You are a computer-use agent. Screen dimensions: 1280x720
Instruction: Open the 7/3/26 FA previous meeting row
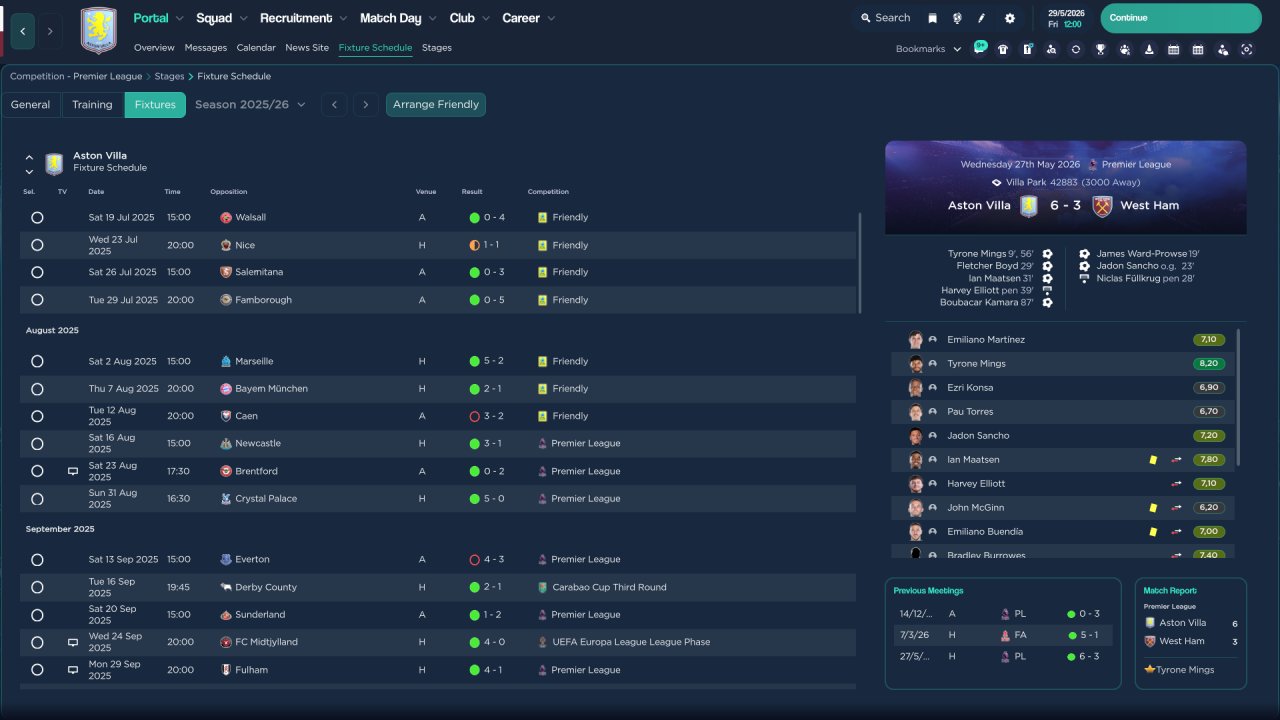1003,635
